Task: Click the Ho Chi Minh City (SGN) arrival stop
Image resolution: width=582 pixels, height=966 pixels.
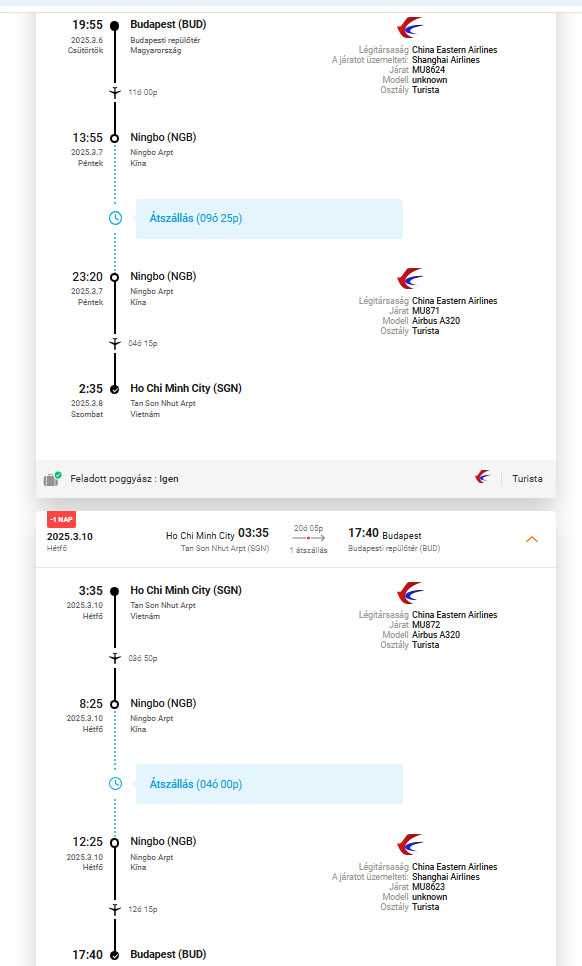Action: point(186,388)
